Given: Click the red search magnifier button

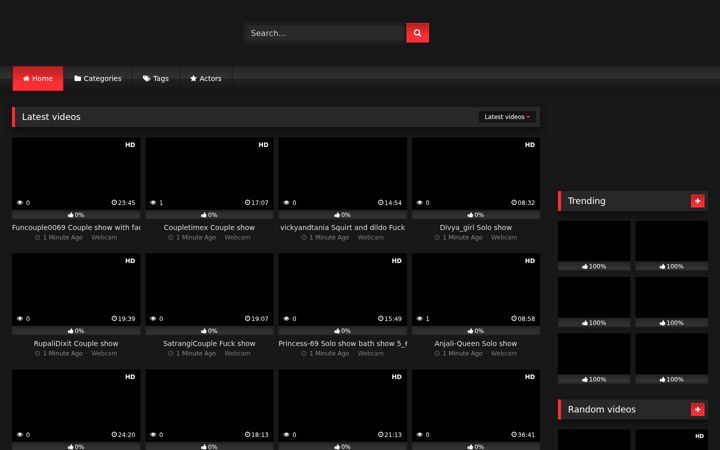Looking at the screenshot, I should [x=417, y=33].
